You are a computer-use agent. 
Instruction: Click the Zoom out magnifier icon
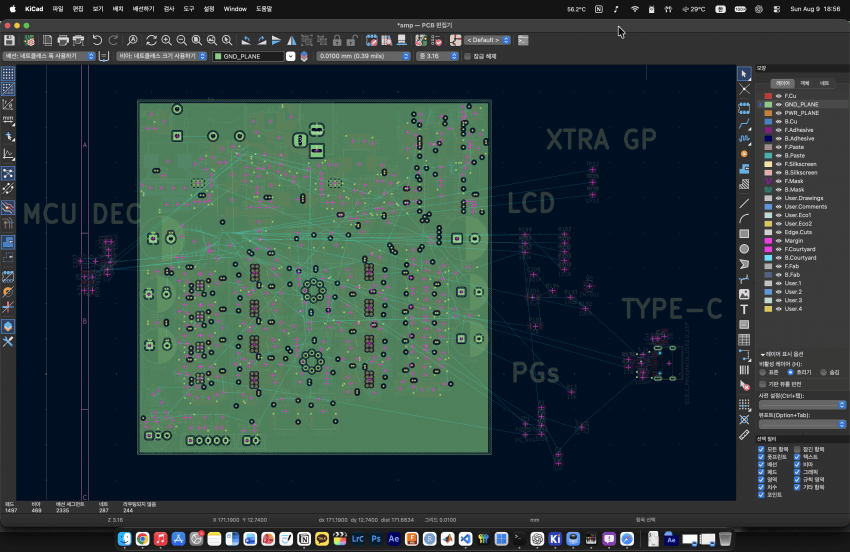click(x=182, y=40)
